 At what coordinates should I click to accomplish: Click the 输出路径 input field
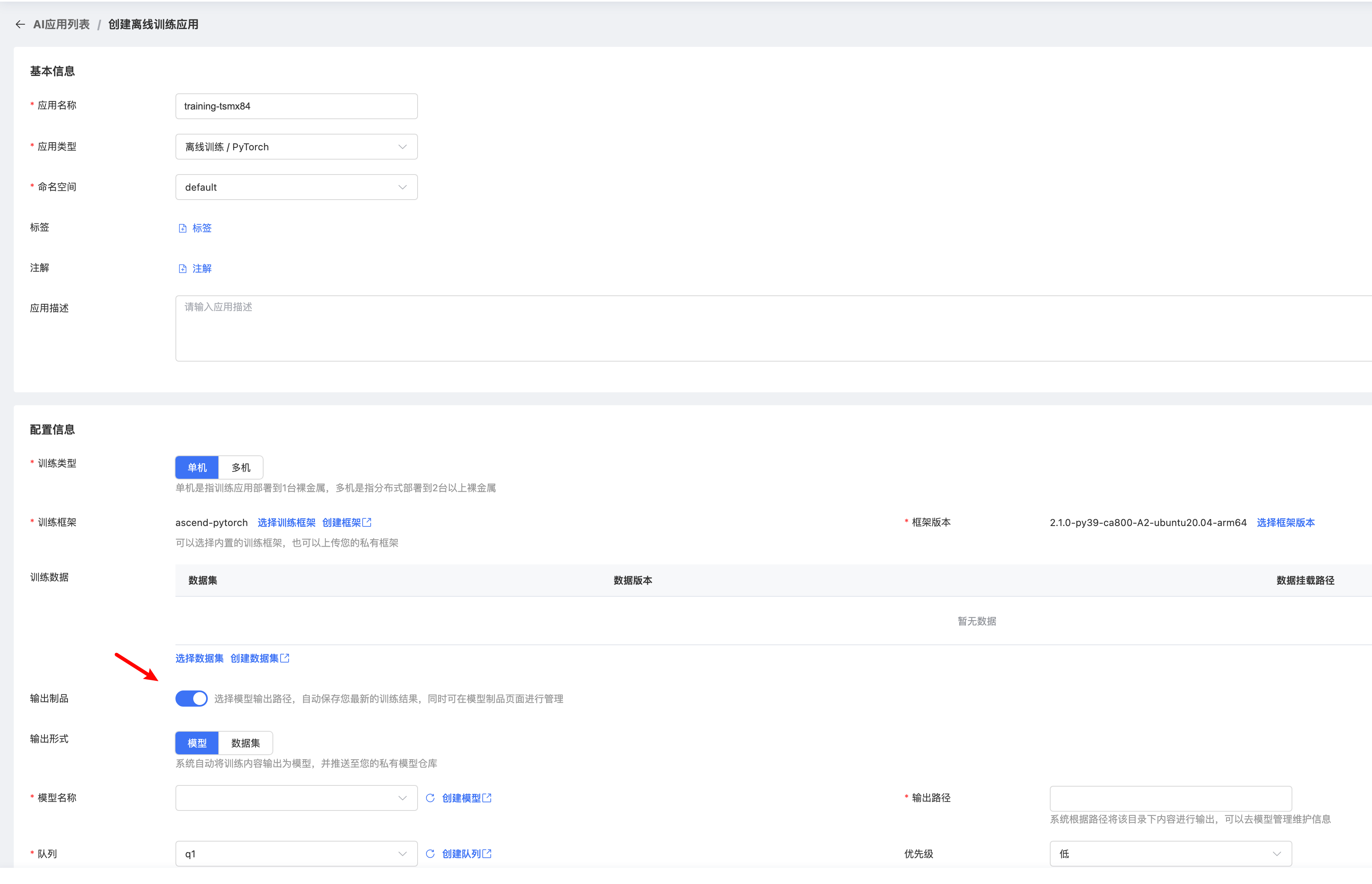(x=1170, y=798)
